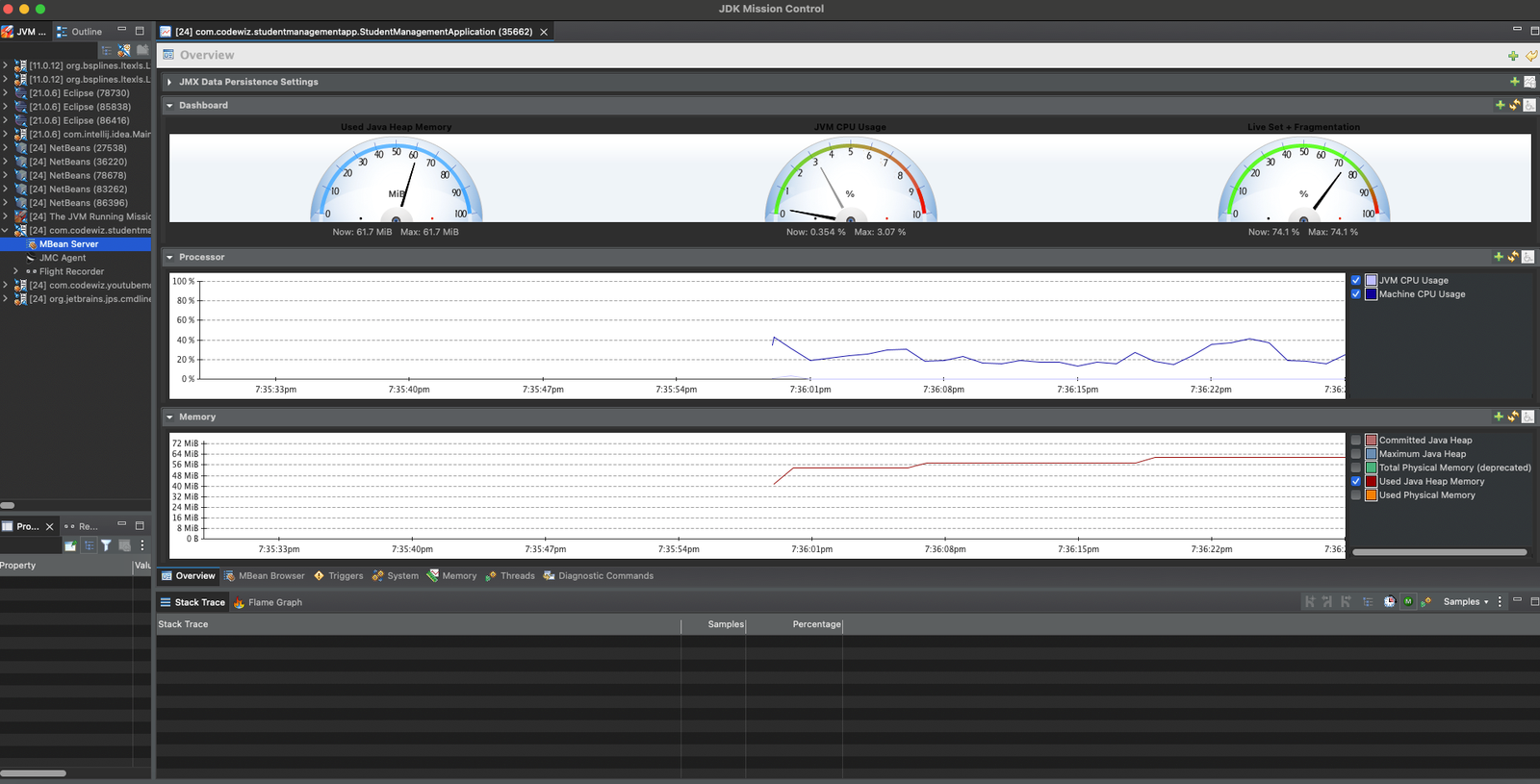1540x784 pixels.
Task: Click the green plus icon in the Memory section header
Action: (1499, 417)
